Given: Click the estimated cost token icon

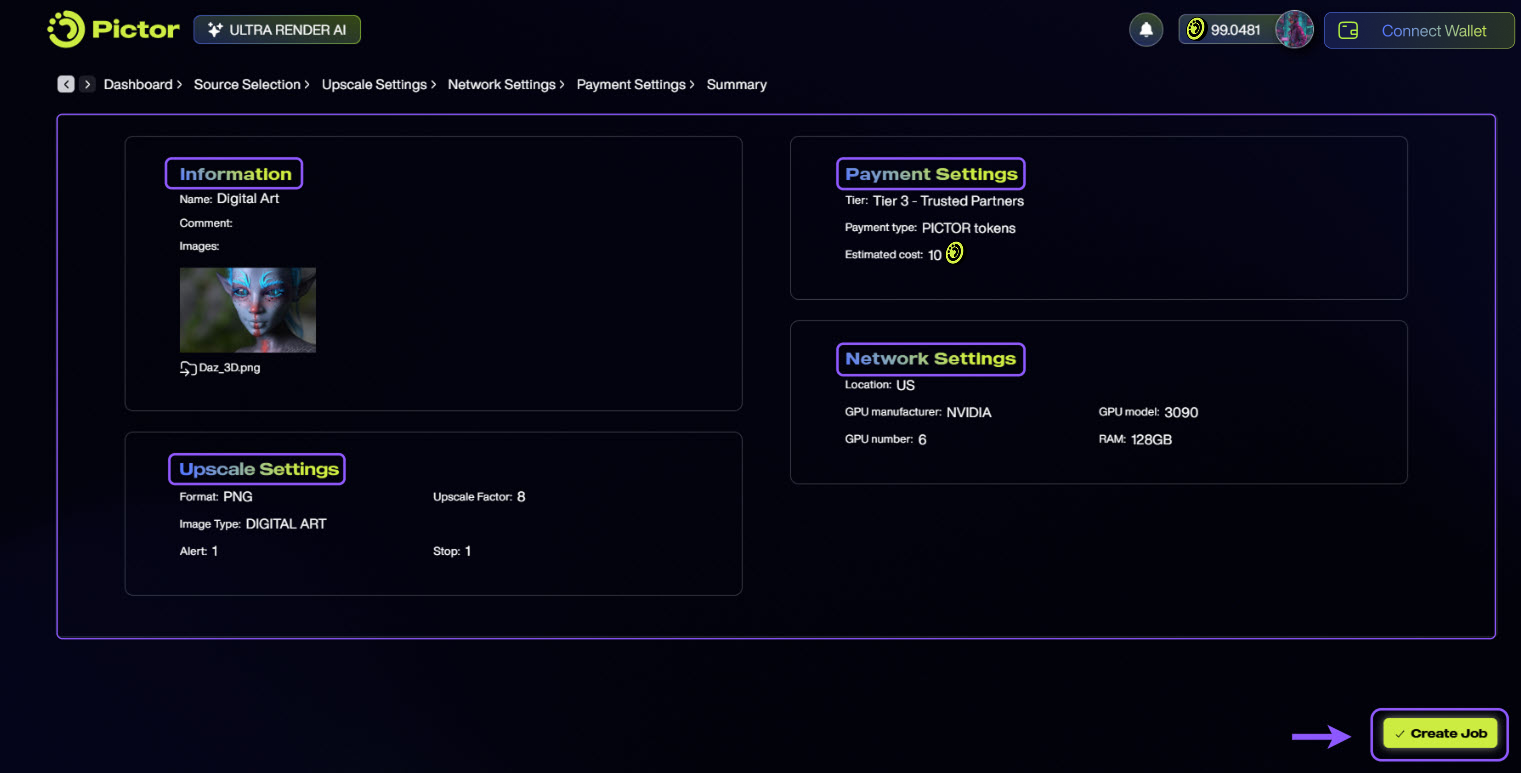Looking at the screenshot, I should (x=954, y=254).
